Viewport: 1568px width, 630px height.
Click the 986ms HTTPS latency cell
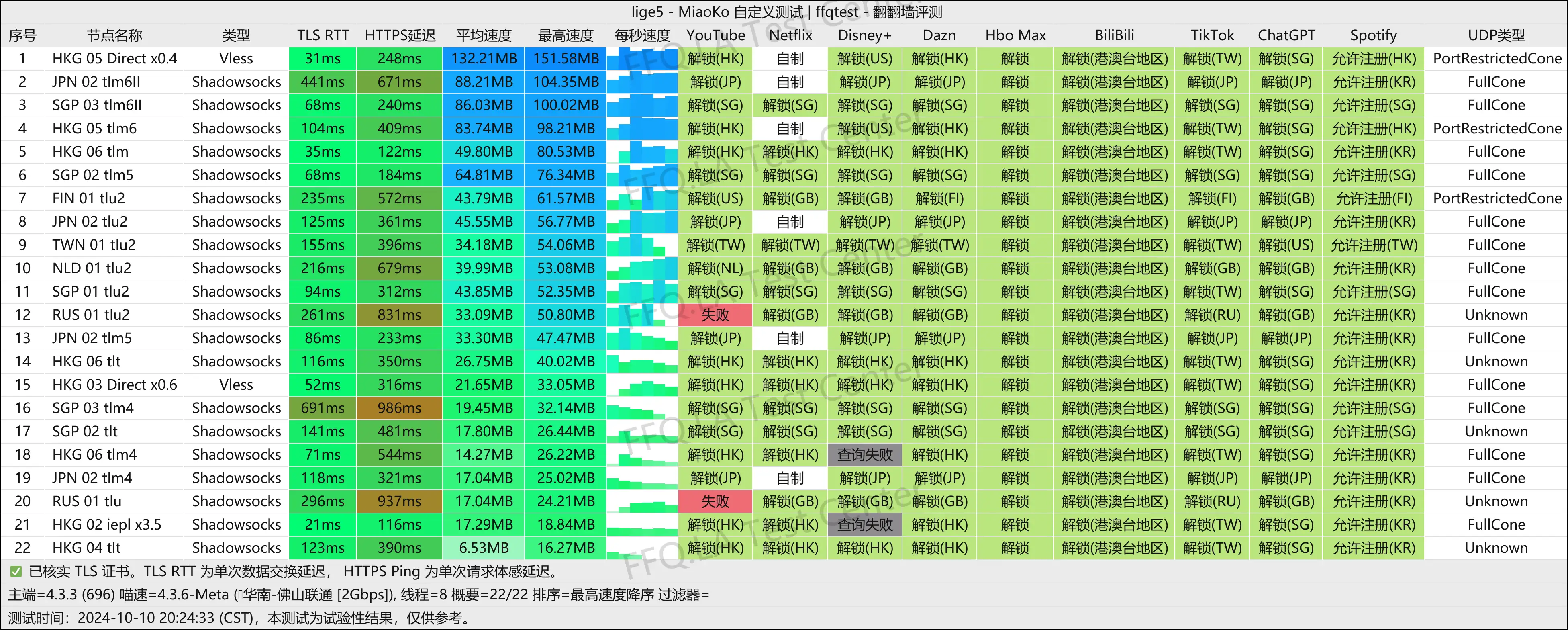coord(399,408)
